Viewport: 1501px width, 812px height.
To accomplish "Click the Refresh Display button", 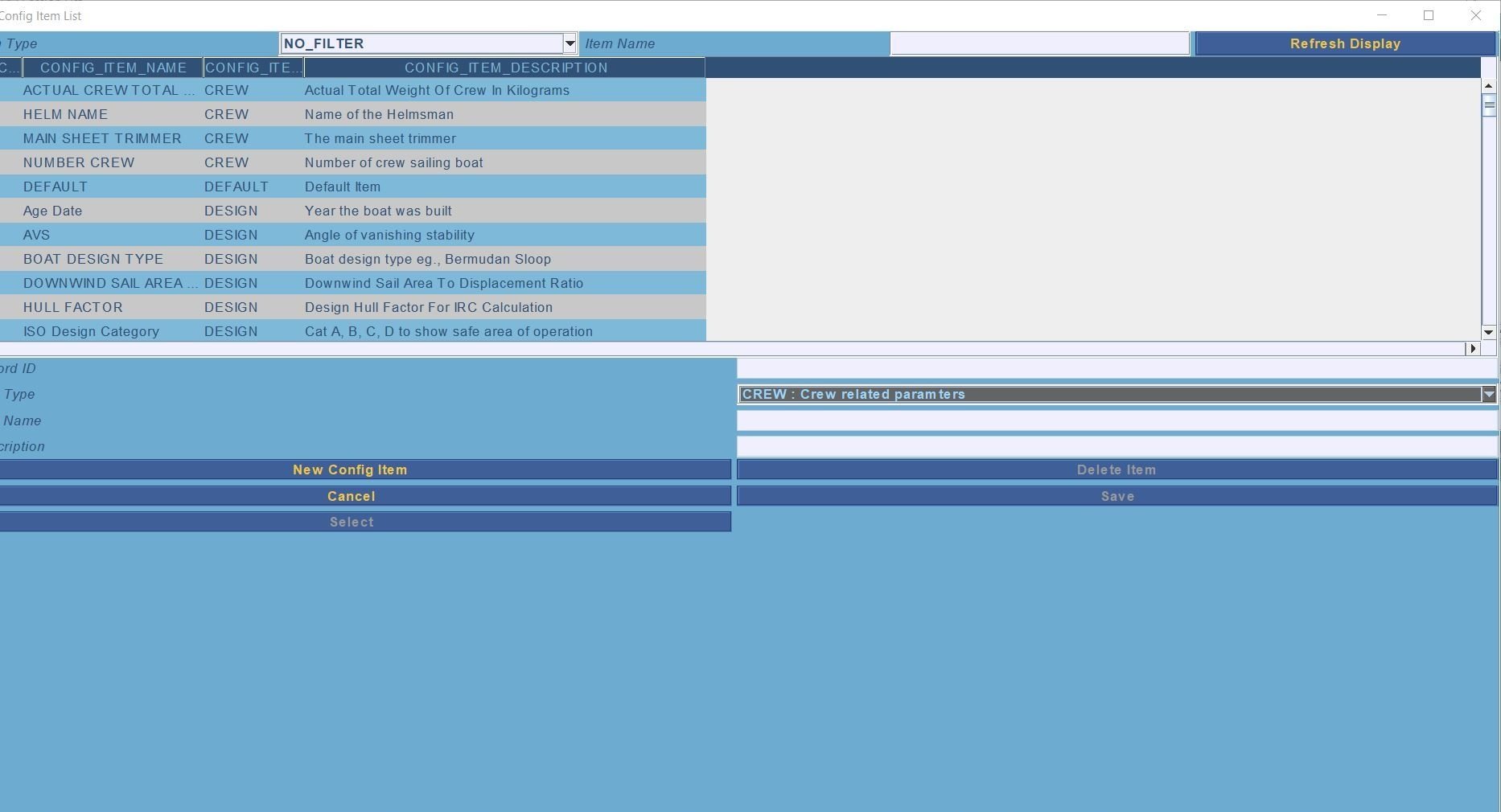I will click(x=1344, y=43).
